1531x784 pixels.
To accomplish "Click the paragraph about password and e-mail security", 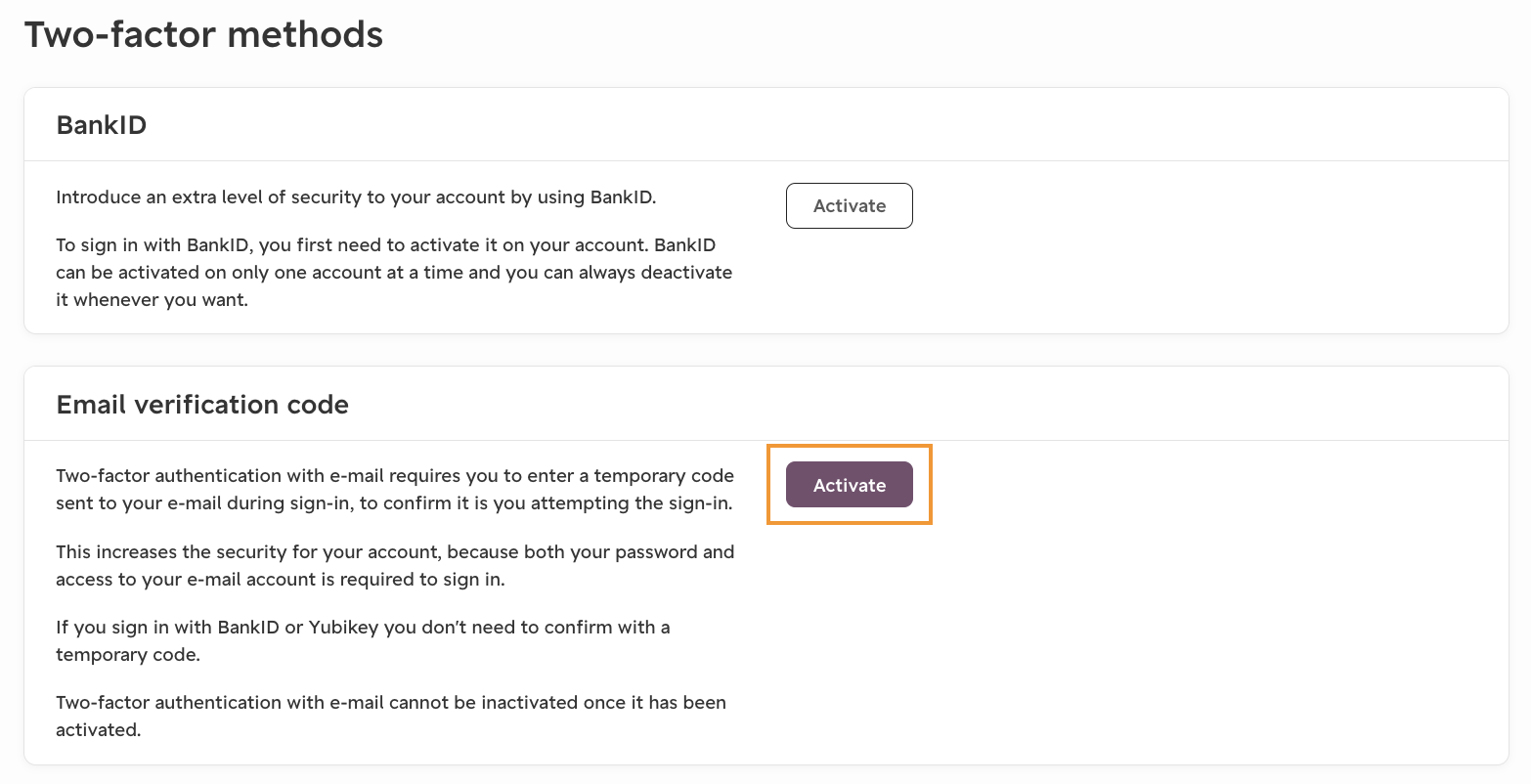I will click(x=394, y=565).
